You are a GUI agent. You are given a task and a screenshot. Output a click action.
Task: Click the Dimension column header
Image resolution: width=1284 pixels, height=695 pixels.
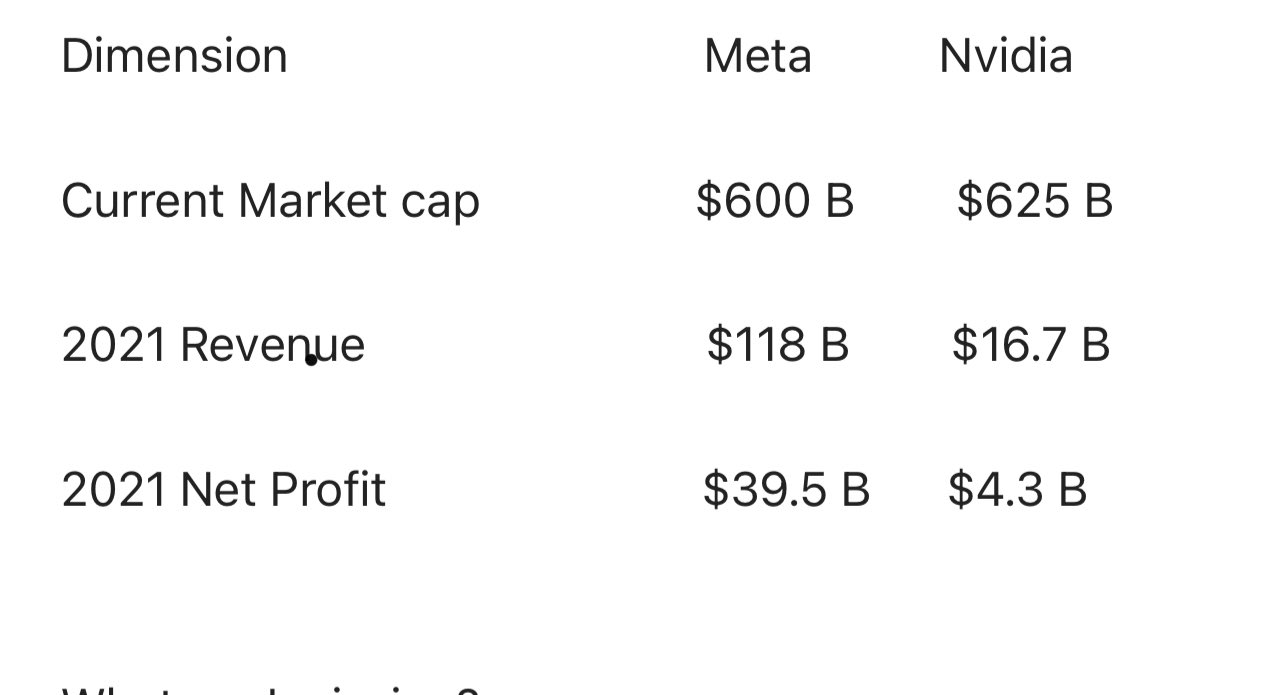[x=174, y=55]
